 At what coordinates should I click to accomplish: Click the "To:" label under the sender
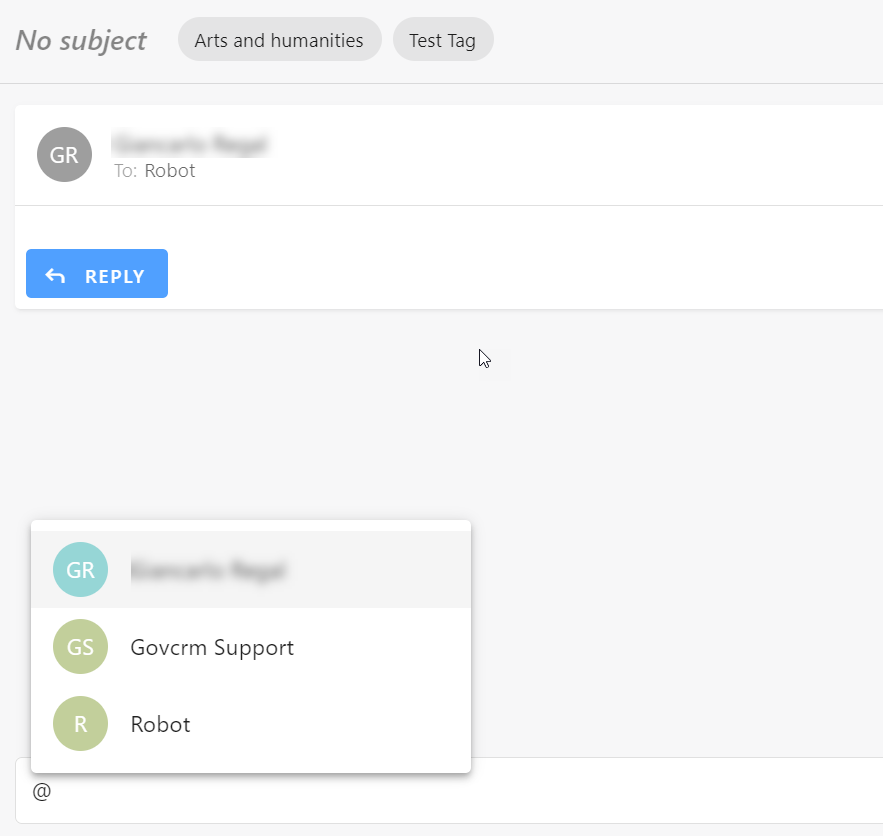pos(125,171)
